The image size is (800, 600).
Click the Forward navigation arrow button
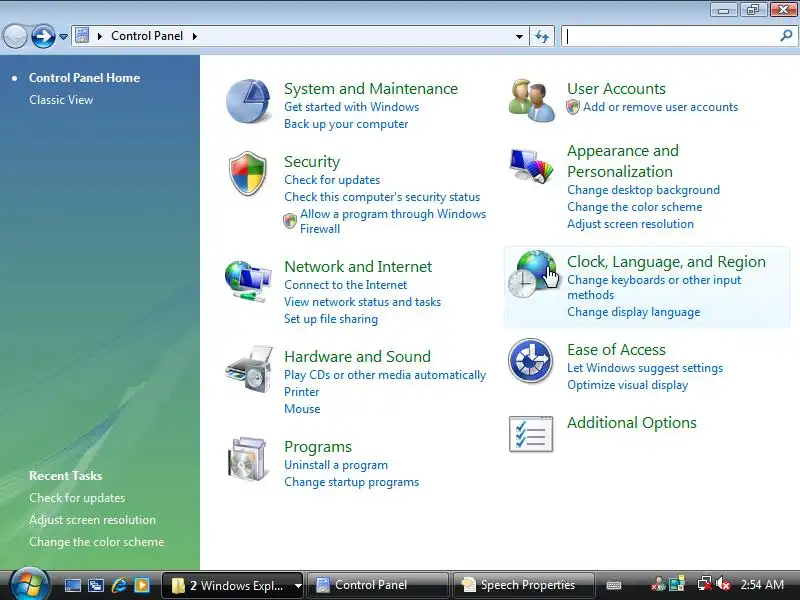click(43, 36)
